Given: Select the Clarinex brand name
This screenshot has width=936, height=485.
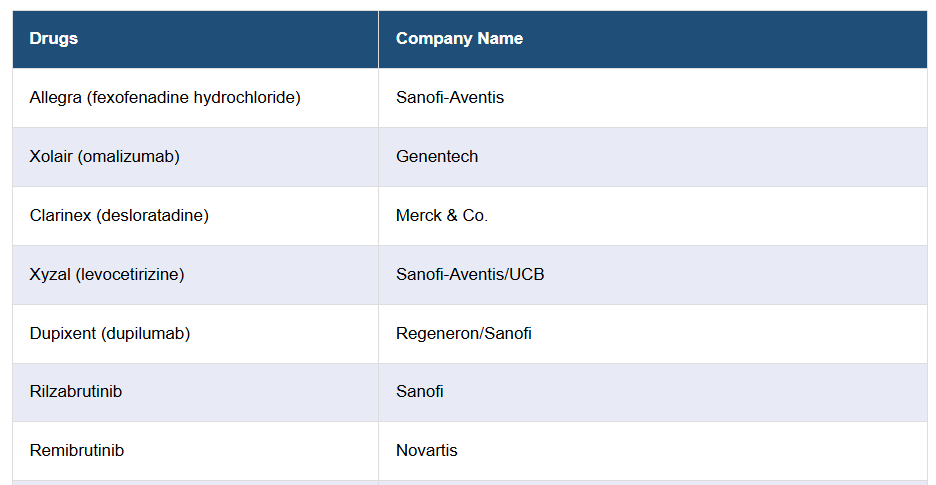Looking at the screenshot, I should tap(60, 216).
